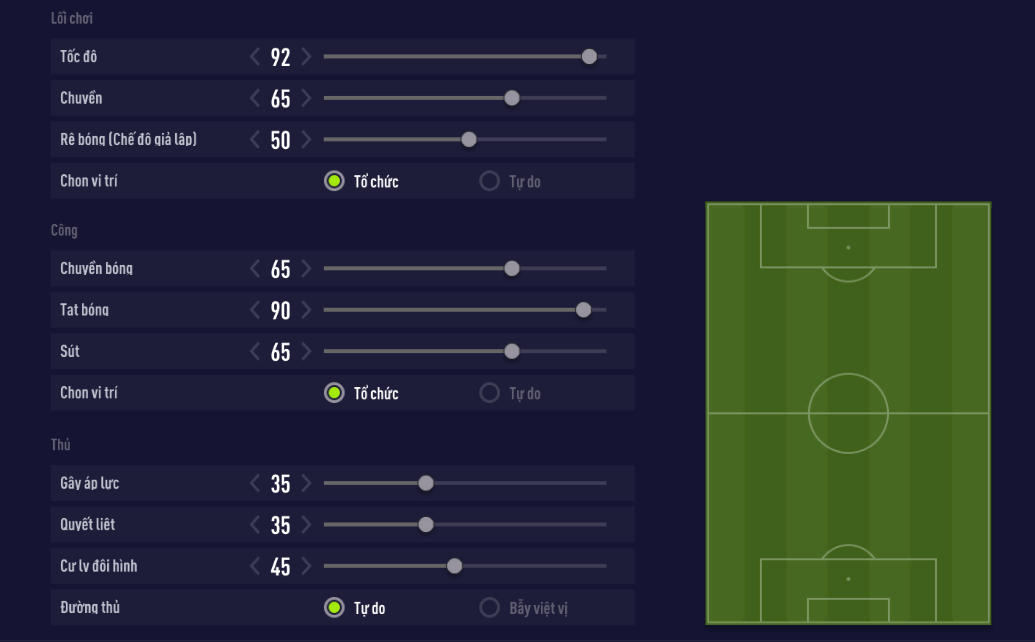Increase Cự ly đội hình with right arrow
The height and width of the screenshot is (642, 1035).
pos(306,567)
